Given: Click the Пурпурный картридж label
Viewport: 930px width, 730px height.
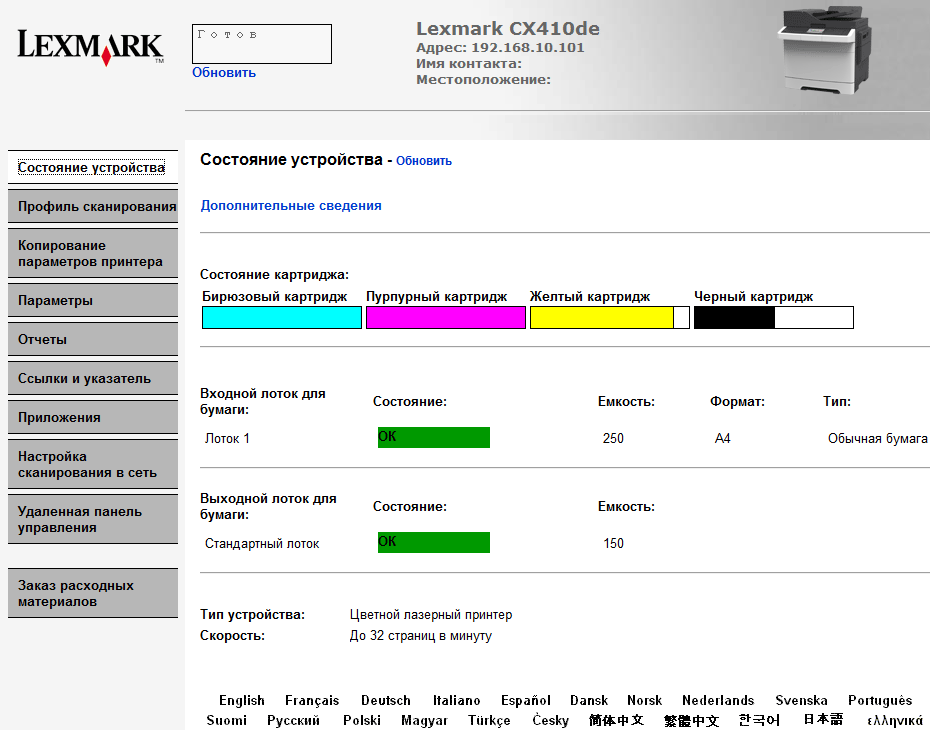Looking at the screenshot, I should [x=437, y=297].
